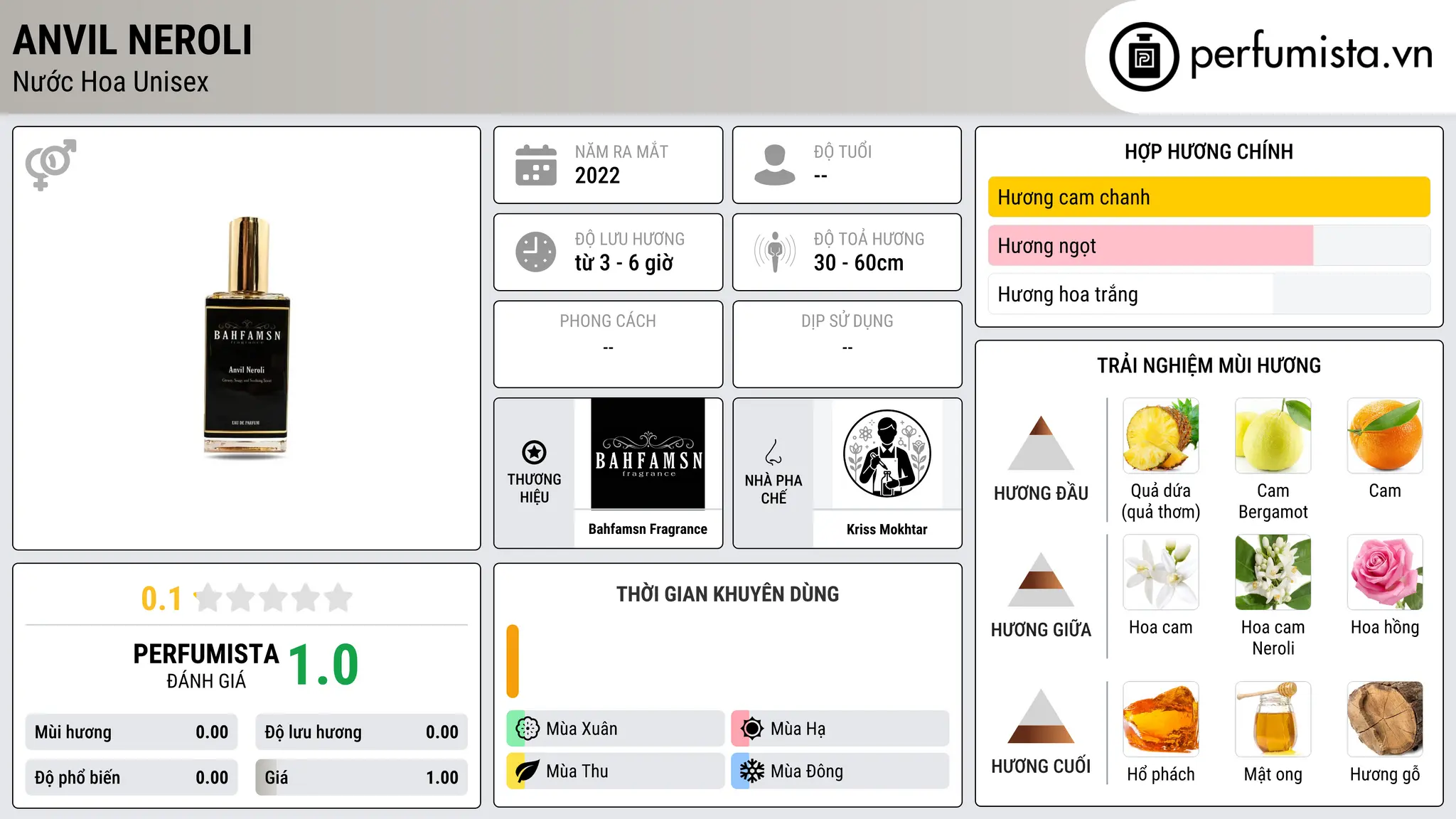
Task: Click the star badge brand icon
Action: pyautogui.click(x=534, y=452)
